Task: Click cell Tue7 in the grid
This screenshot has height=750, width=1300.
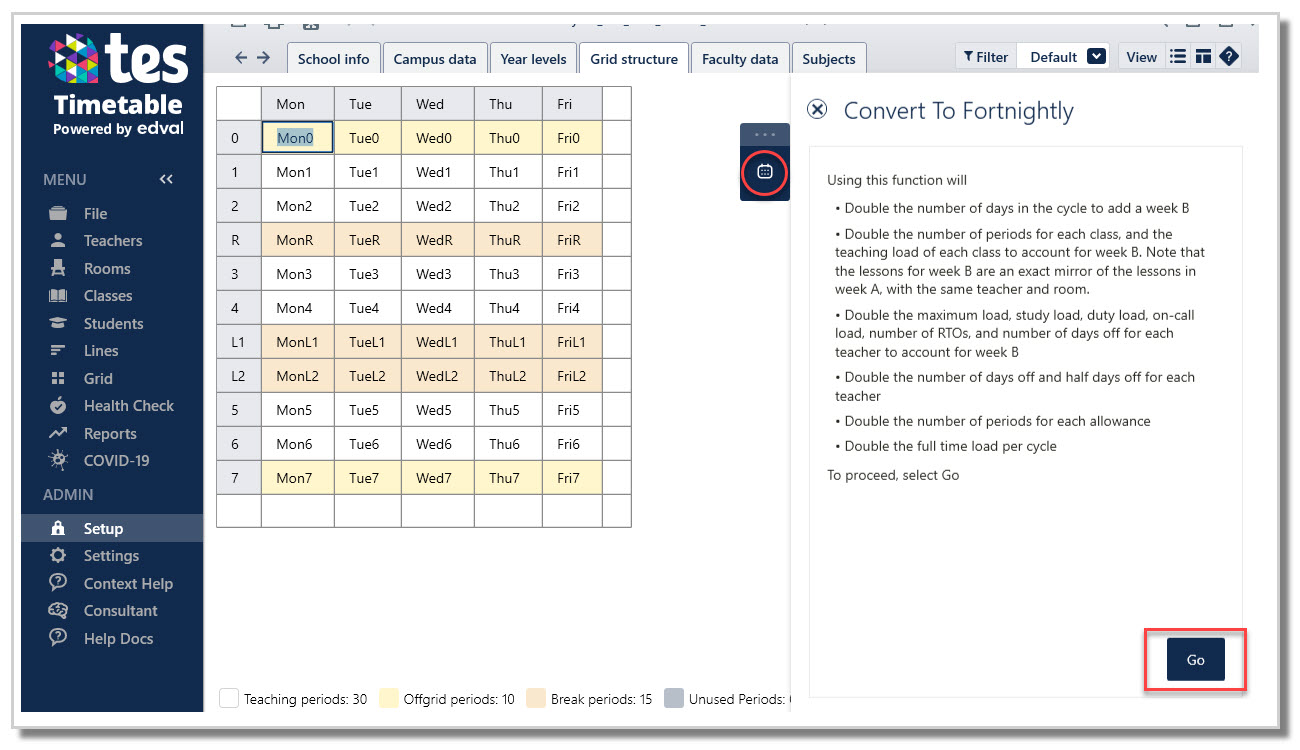Action: pos(368,478)
